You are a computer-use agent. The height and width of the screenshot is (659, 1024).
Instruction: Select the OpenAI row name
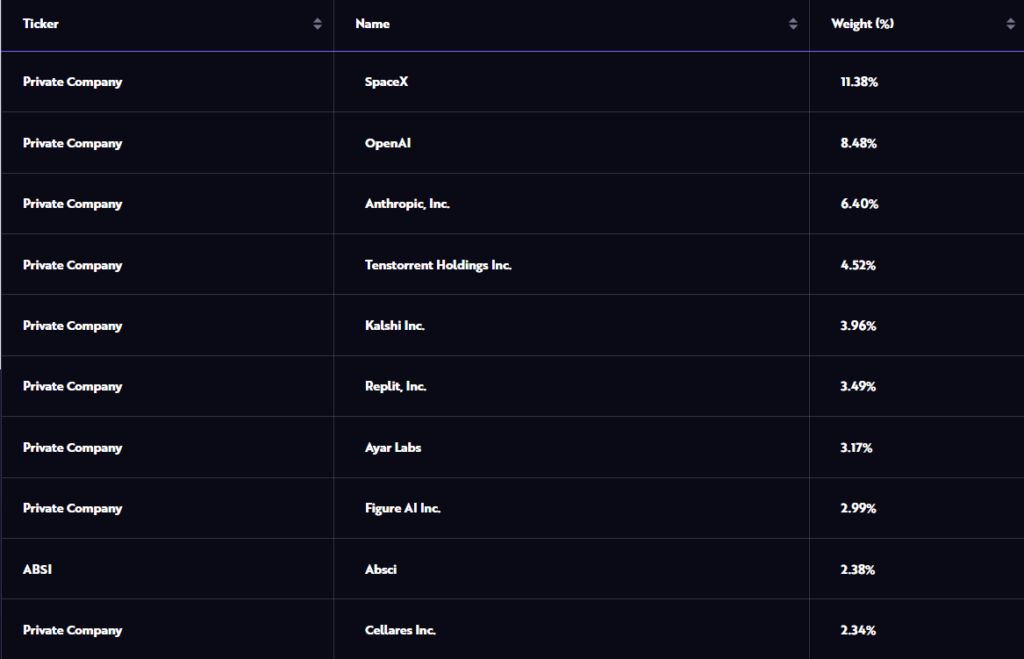(x=387, y=143)
